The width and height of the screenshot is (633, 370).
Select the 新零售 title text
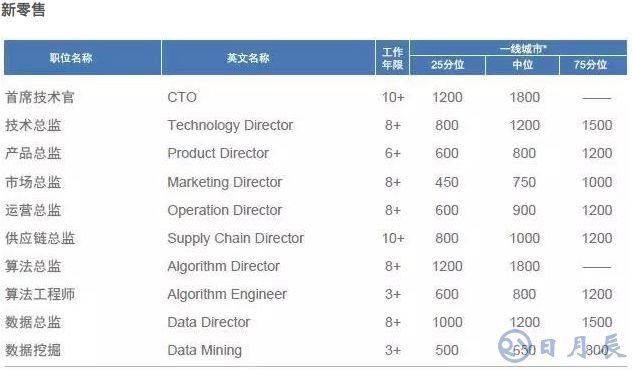coord(23,10)
